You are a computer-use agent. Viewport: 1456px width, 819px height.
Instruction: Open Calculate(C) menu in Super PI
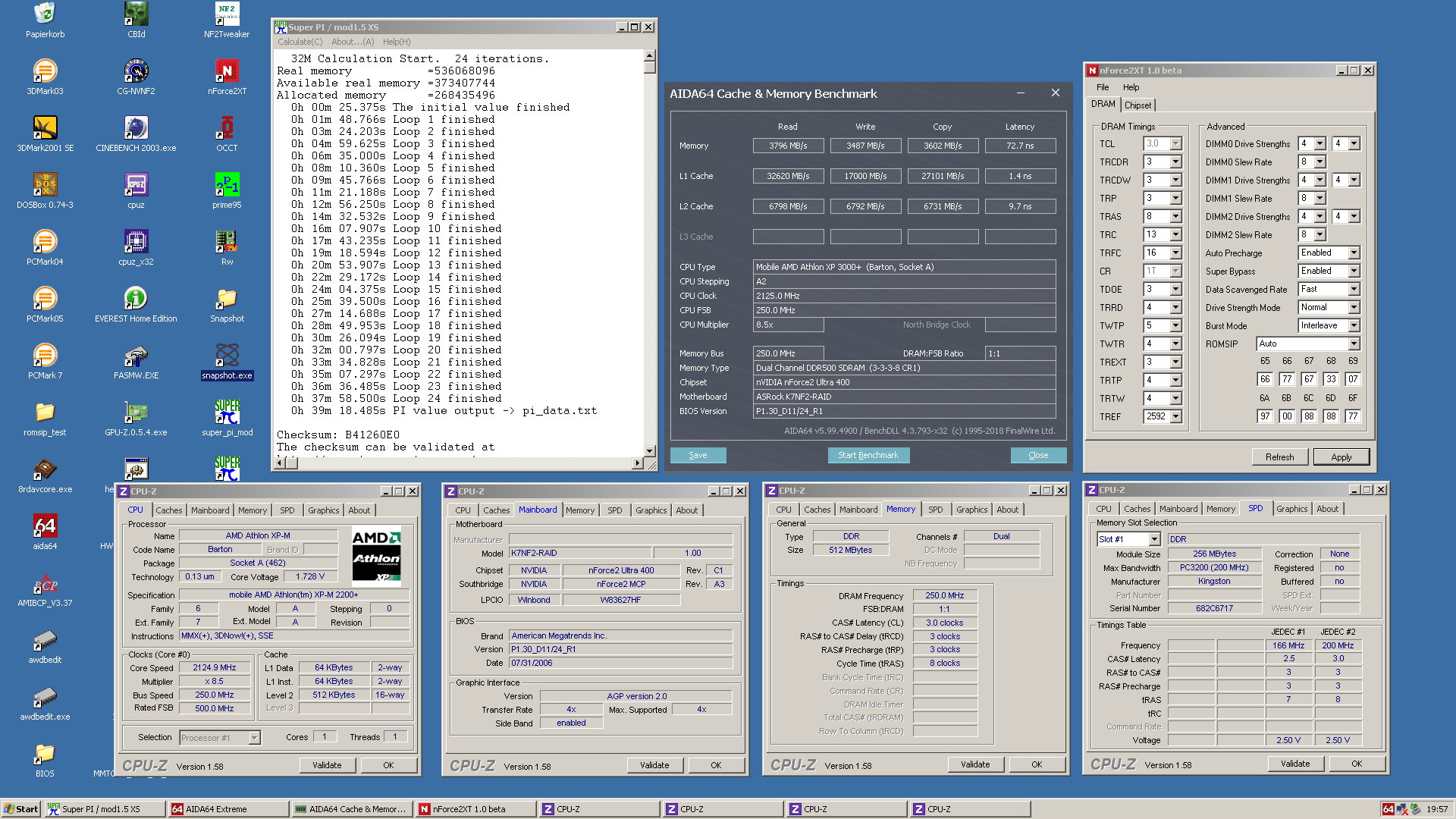click(x=300, y=42)
